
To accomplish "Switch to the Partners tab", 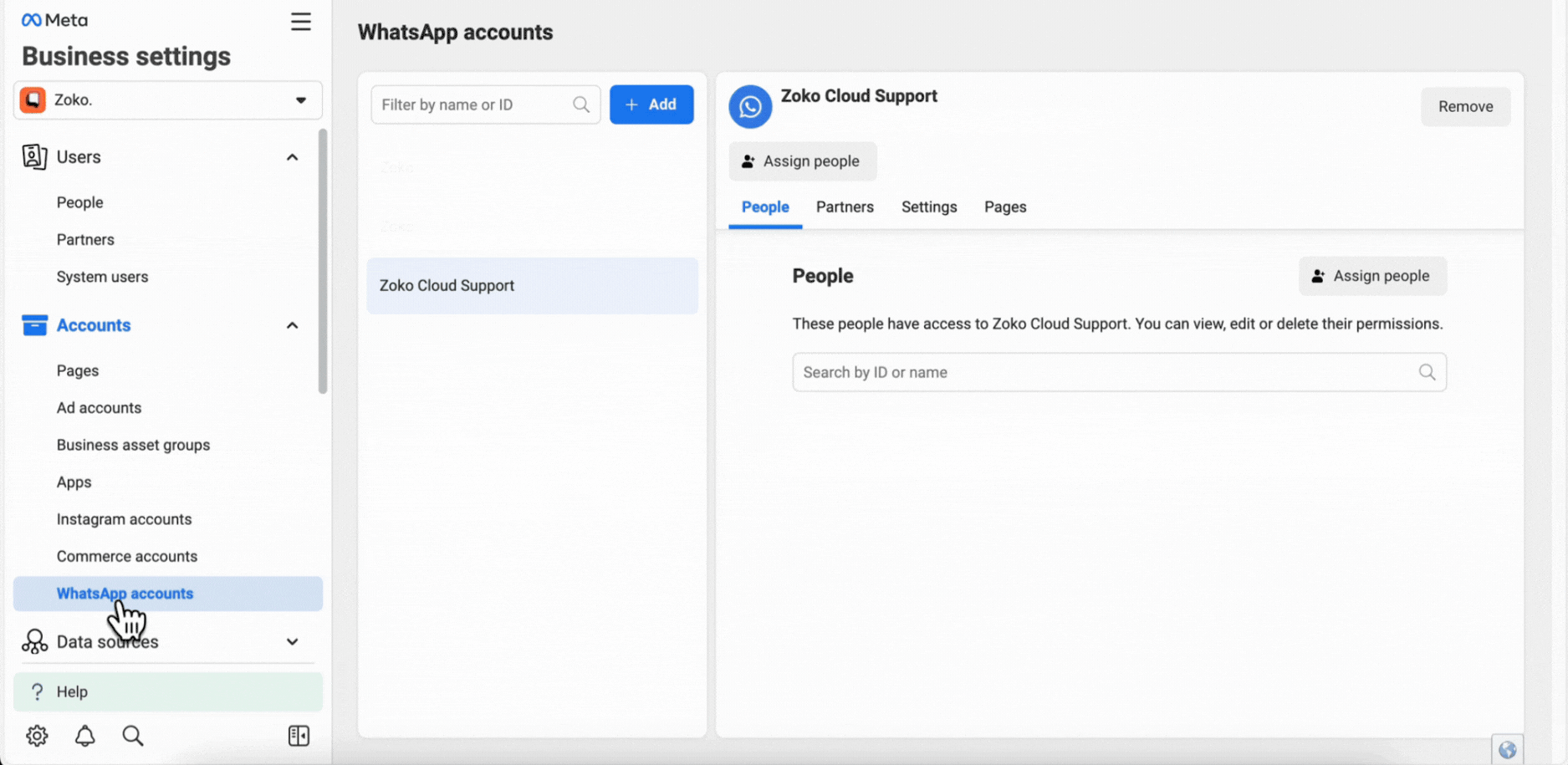I will [845, 207].
